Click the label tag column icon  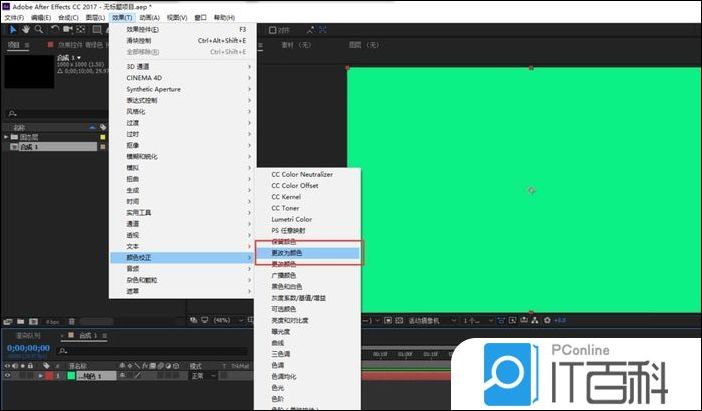(x=102, y=127)
